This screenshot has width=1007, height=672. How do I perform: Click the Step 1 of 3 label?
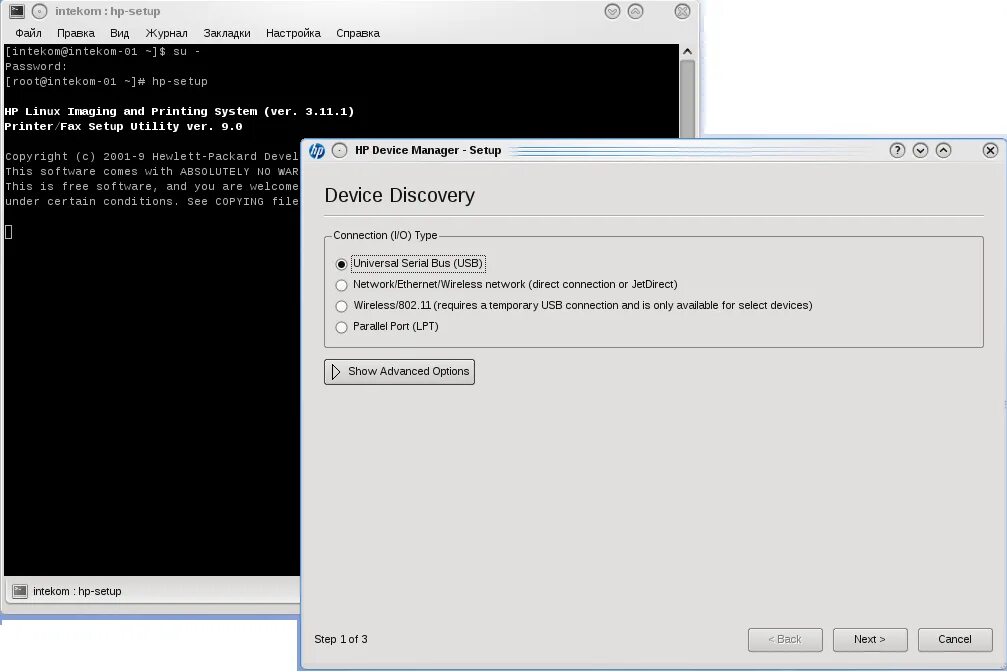[341, 639]
